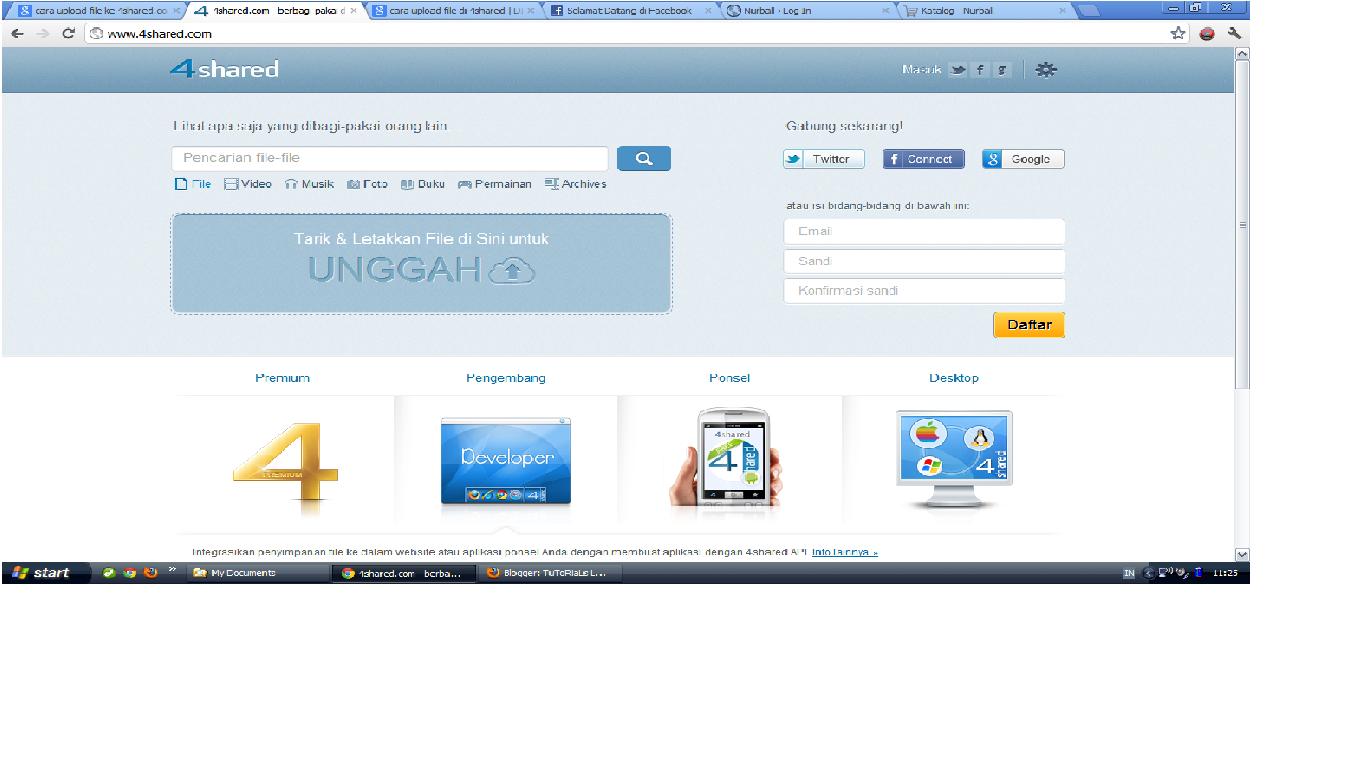Open the Premium section link

283,378
